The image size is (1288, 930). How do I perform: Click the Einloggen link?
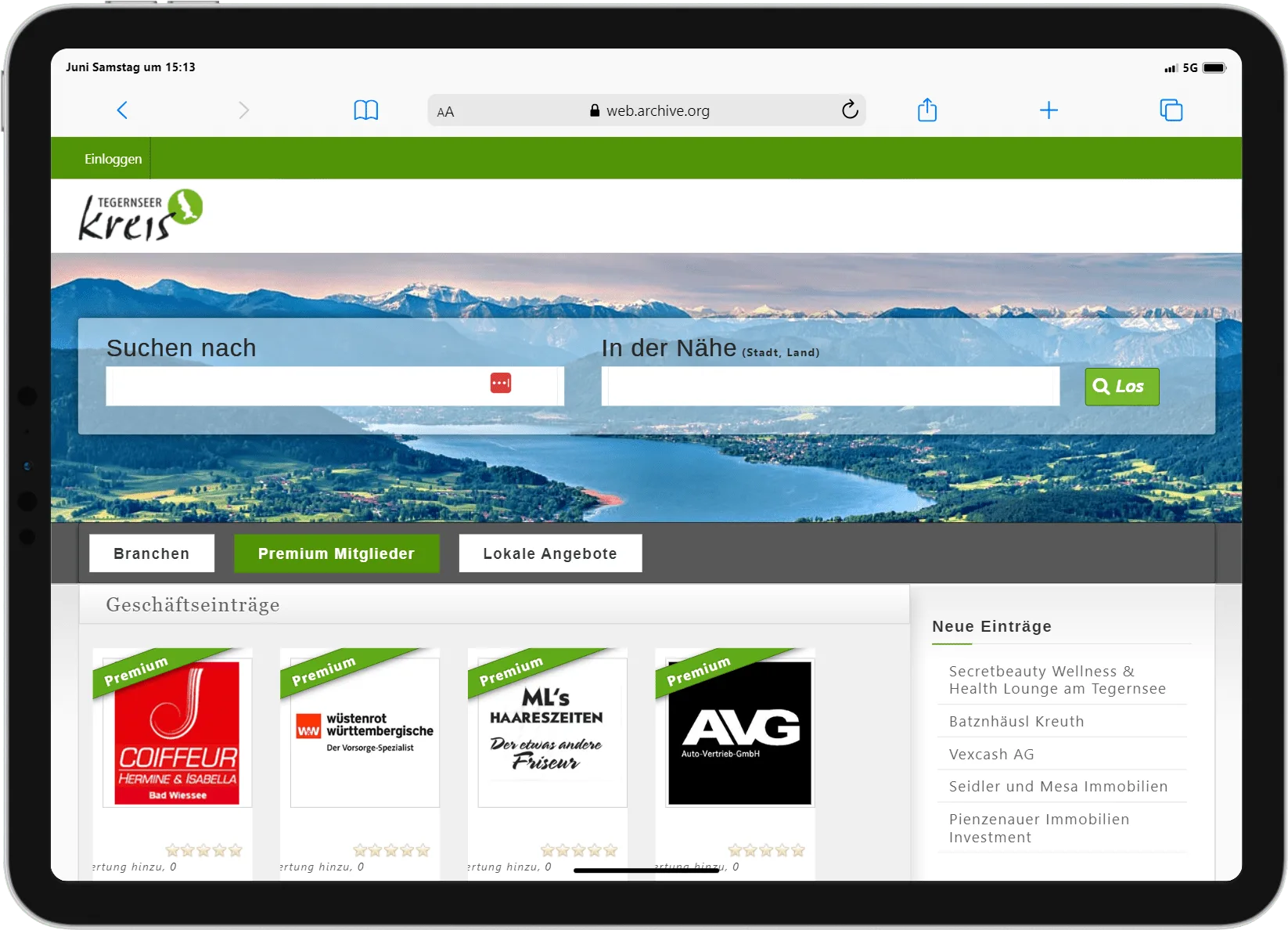(113, 159)
